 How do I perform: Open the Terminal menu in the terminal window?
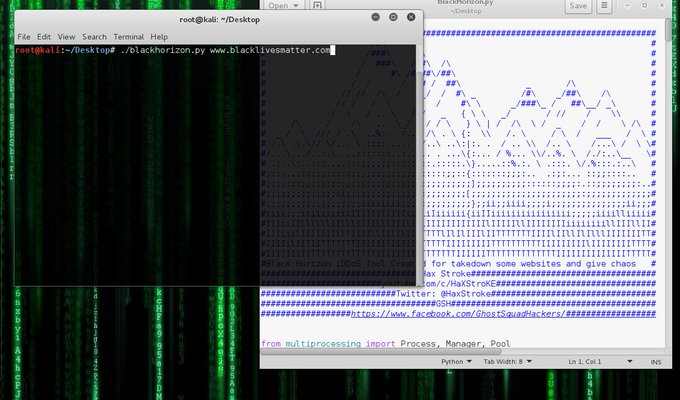128,37
